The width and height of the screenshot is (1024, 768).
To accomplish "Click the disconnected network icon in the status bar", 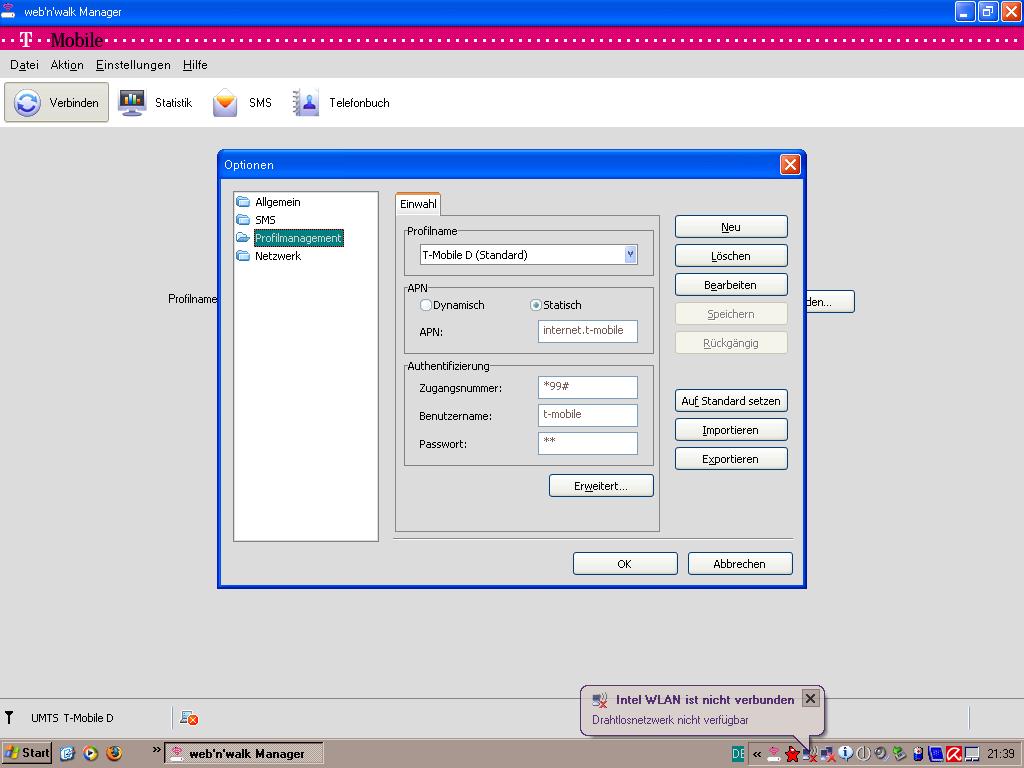I will pos(188,718).
